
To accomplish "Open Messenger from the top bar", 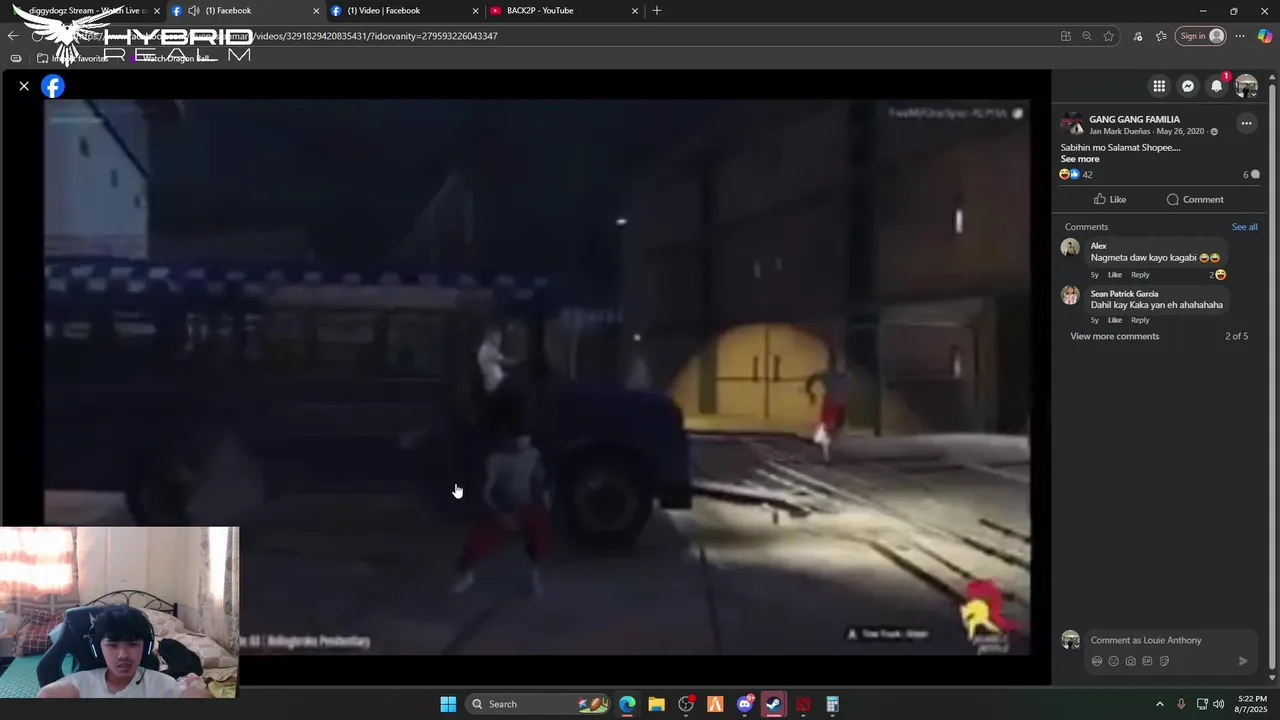I will pos(1188,86).
